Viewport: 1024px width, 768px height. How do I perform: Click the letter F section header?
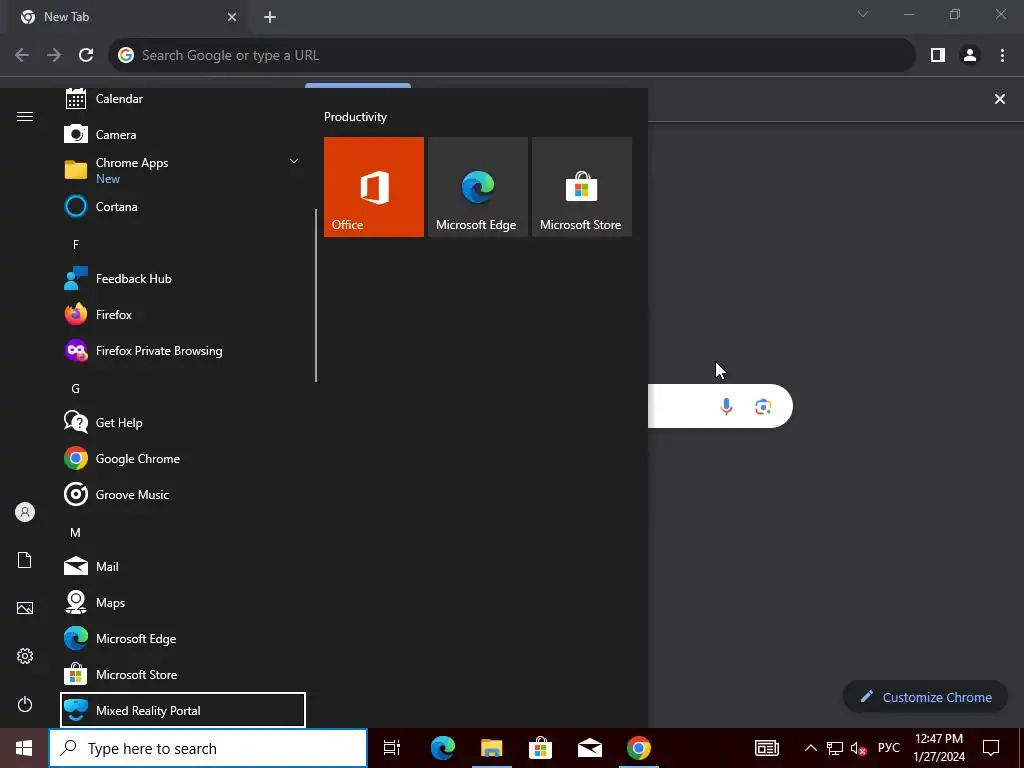[x=76, y=244]
